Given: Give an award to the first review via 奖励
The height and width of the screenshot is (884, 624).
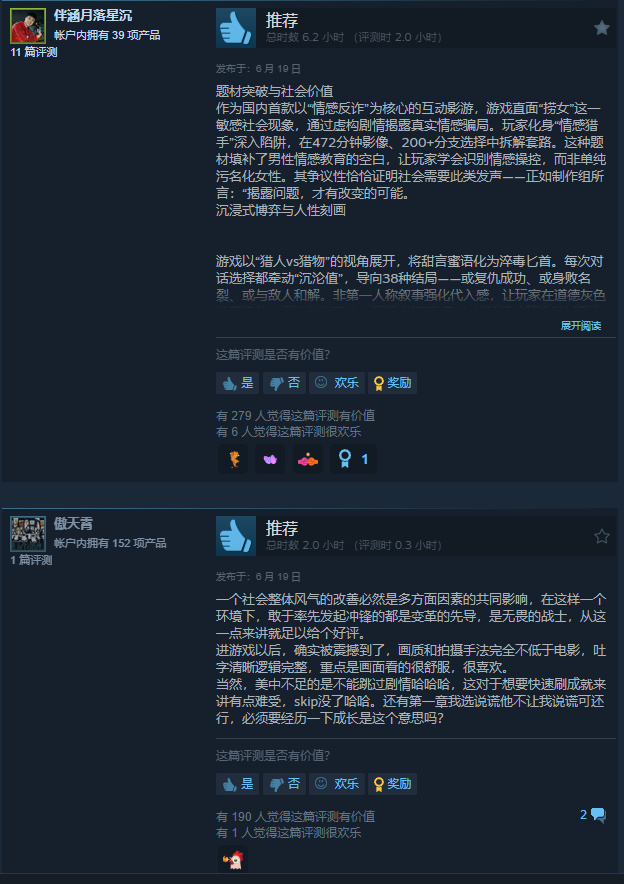Looking at the screenshot, I should (392, 383).
